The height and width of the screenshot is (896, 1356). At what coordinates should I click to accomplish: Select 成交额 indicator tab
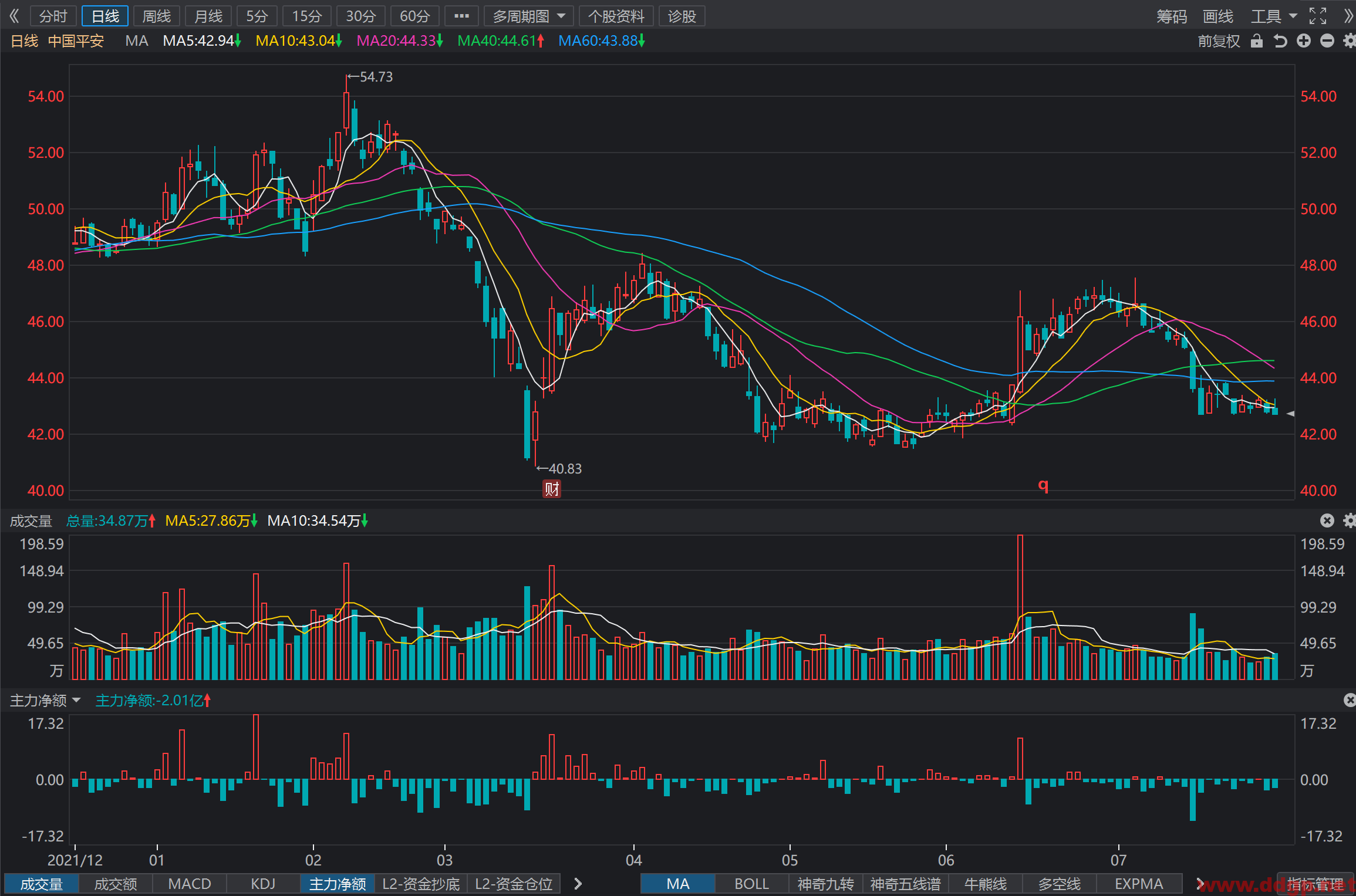coord(116,884)
